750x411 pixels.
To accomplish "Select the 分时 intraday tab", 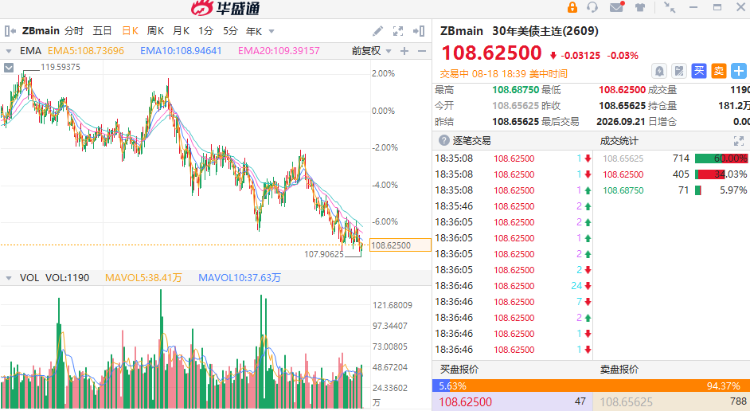I will pos(74,31).
